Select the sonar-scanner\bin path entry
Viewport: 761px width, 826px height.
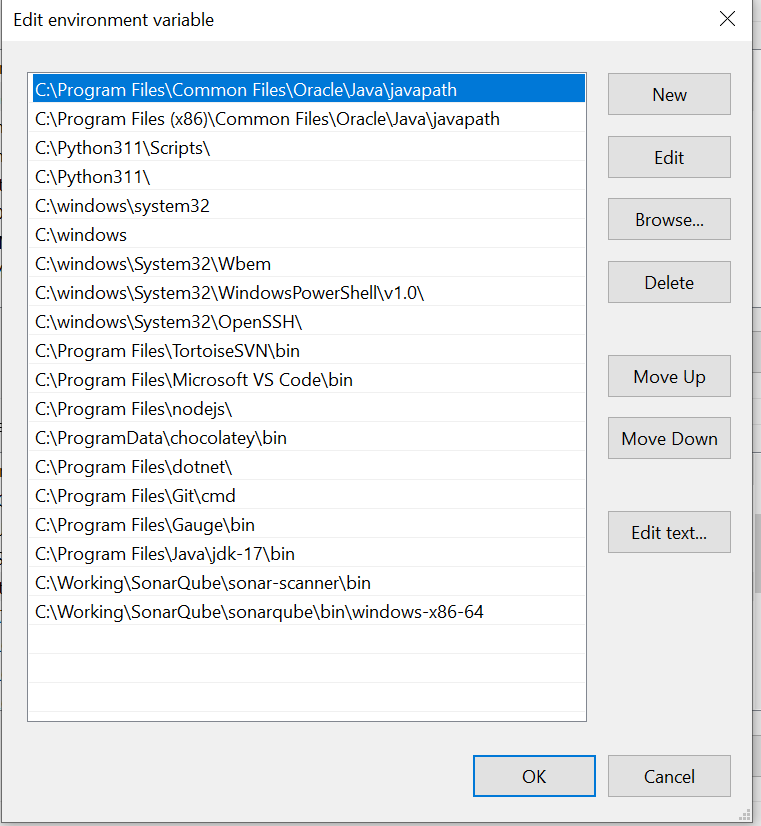point(203,583)
